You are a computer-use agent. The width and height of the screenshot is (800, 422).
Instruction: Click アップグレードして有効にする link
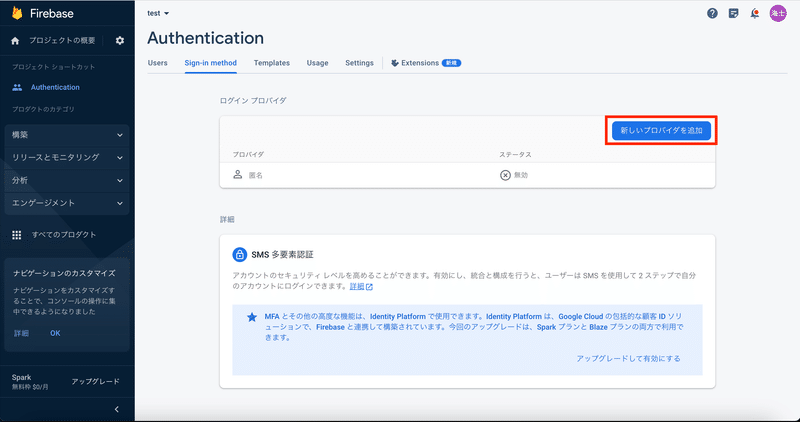click(x=629, y=359)
